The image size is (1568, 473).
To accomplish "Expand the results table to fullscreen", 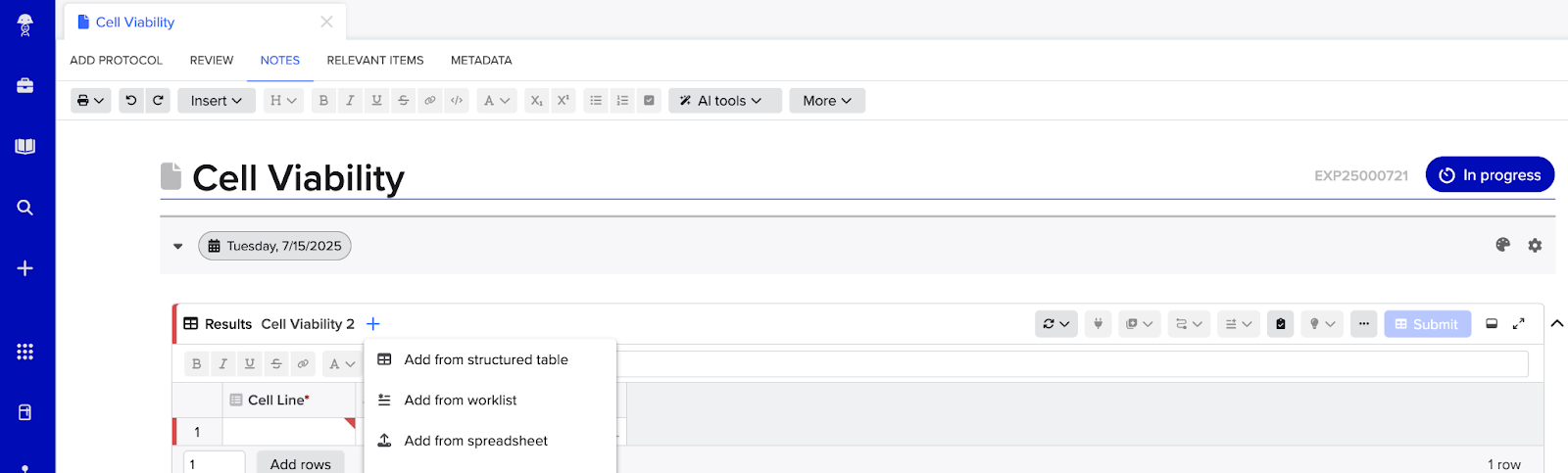I will pos(1519,324).
